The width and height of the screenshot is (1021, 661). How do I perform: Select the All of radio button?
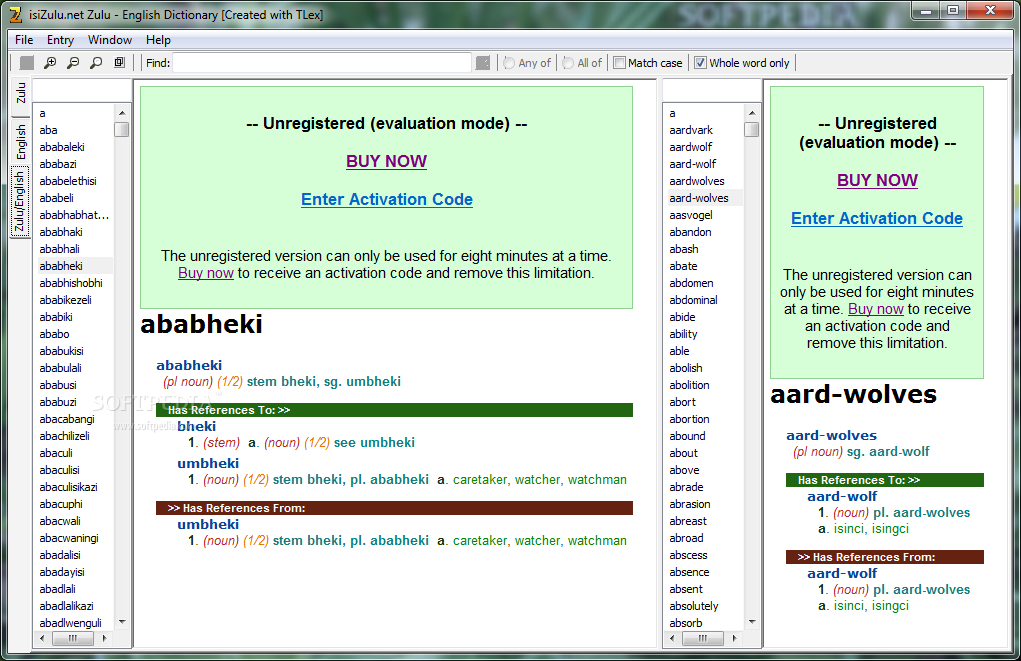click(568, 63)
